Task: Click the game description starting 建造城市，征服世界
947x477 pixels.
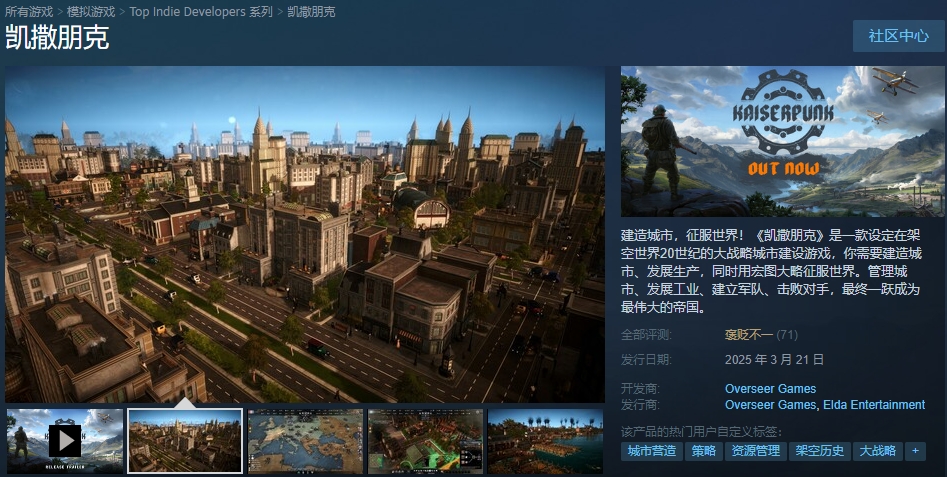Action: click(771, 271)
